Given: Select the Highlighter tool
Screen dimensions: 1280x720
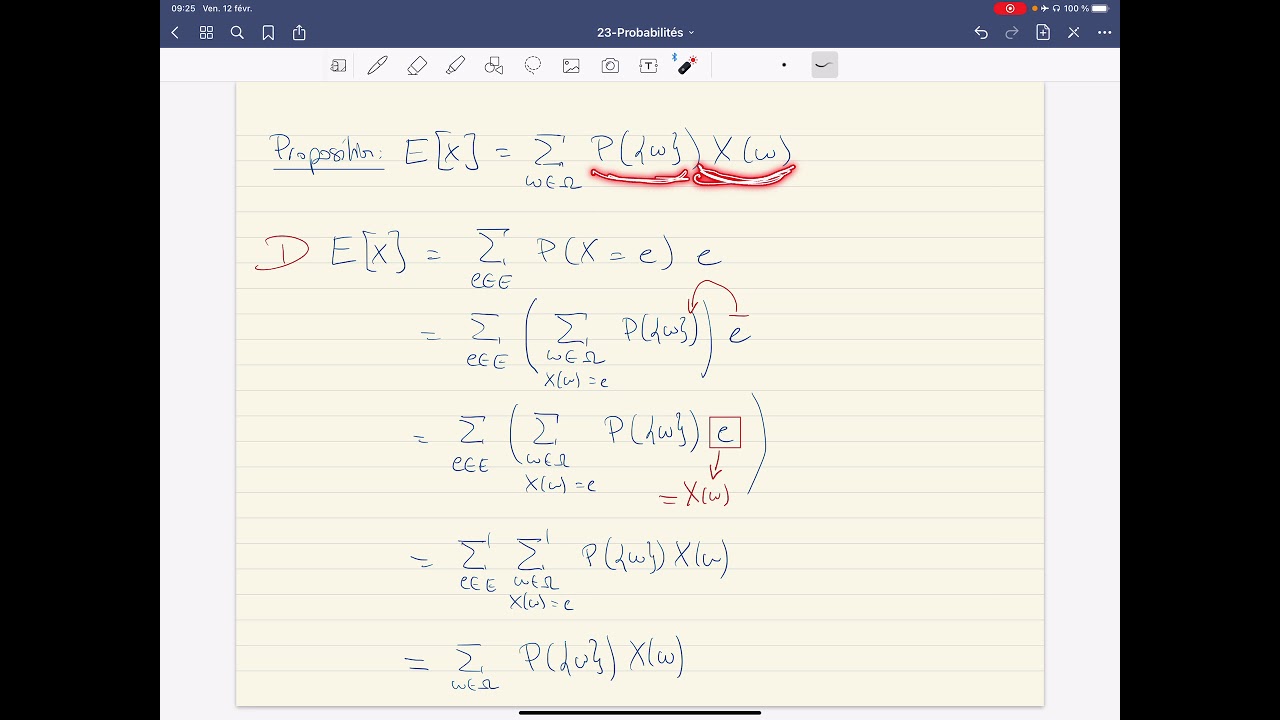Looking at the screenshot, I should (455, 65).
